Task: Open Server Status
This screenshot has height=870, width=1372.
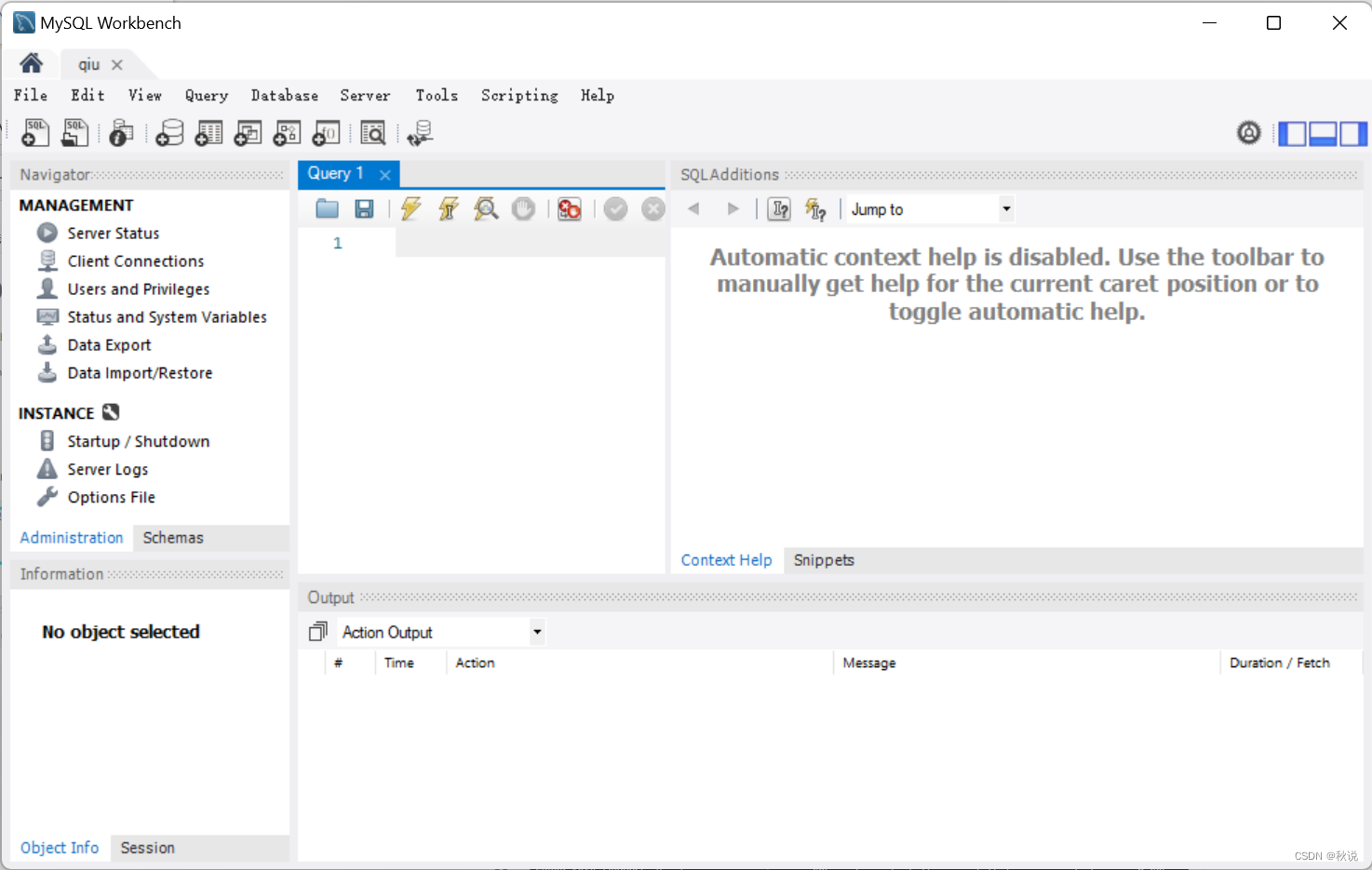Action: point(114,233)
